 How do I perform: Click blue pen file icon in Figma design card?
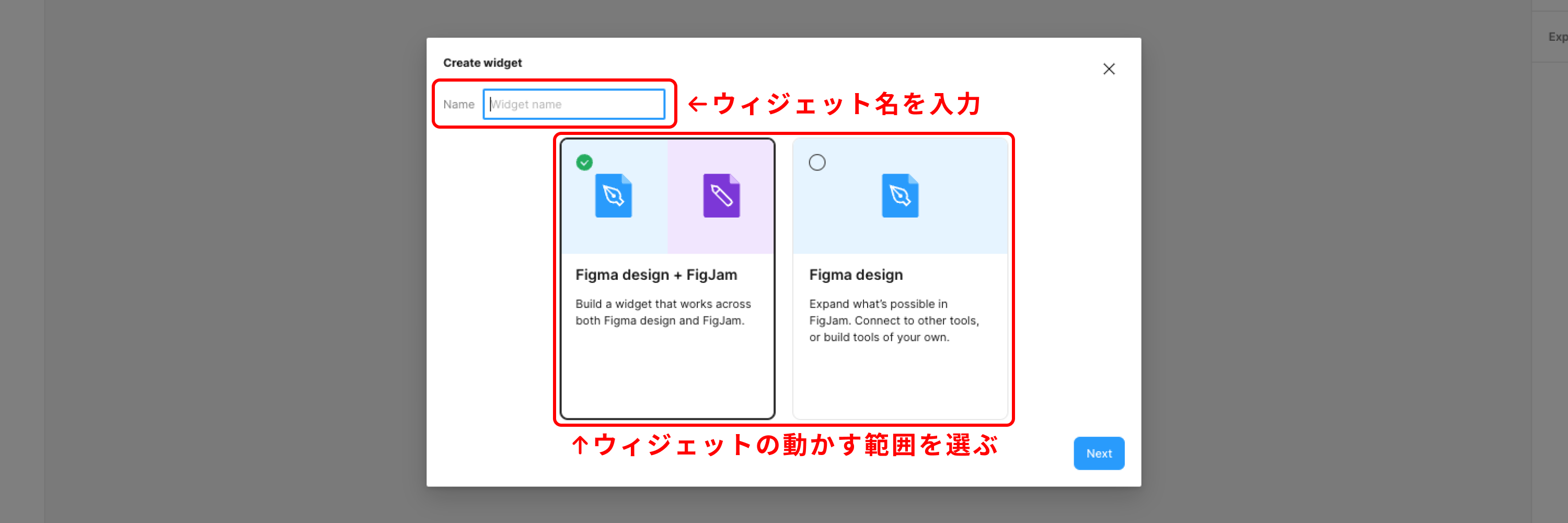900,196
